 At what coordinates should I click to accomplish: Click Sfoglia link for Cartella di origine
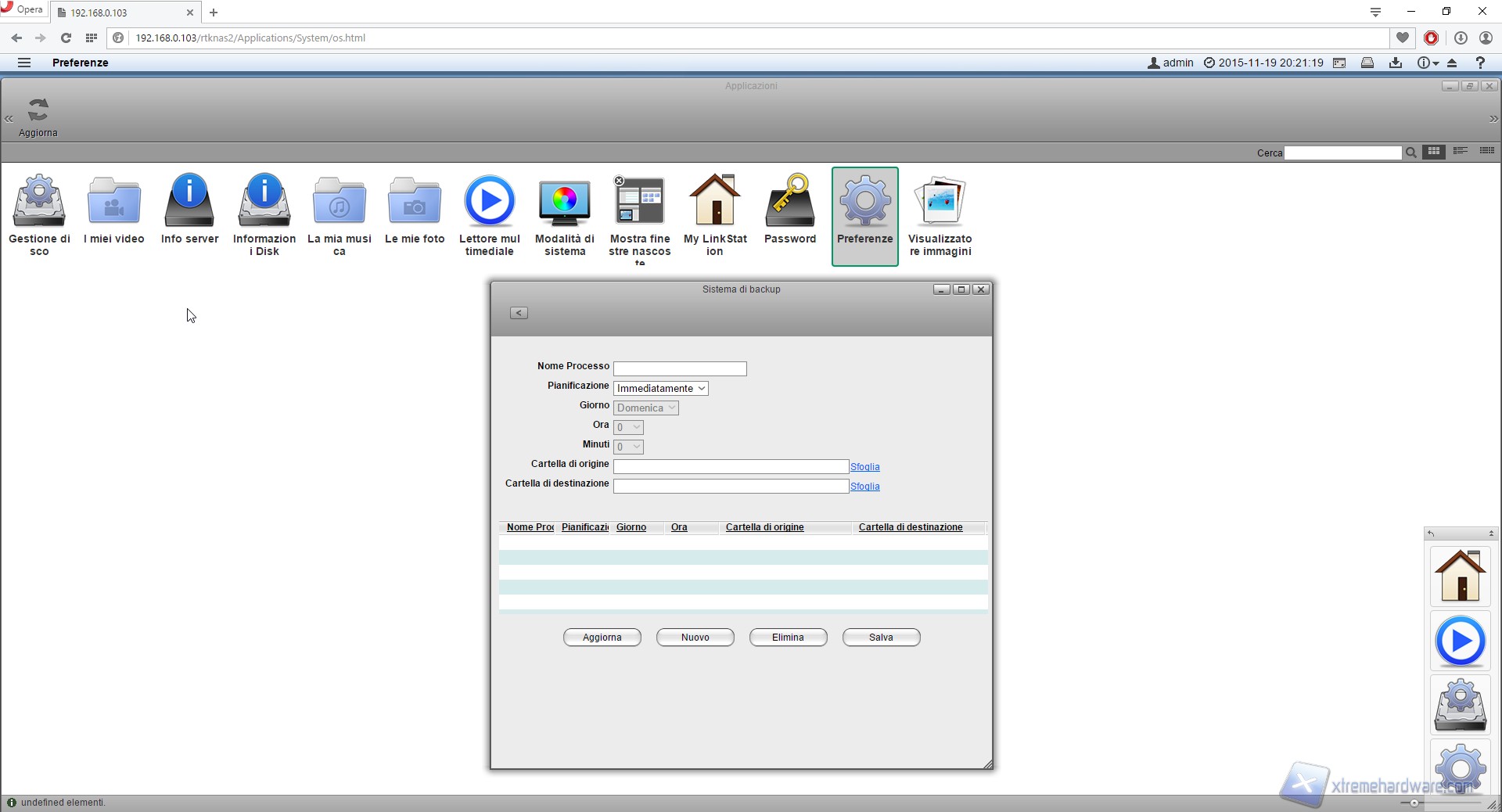pos(864,467)
